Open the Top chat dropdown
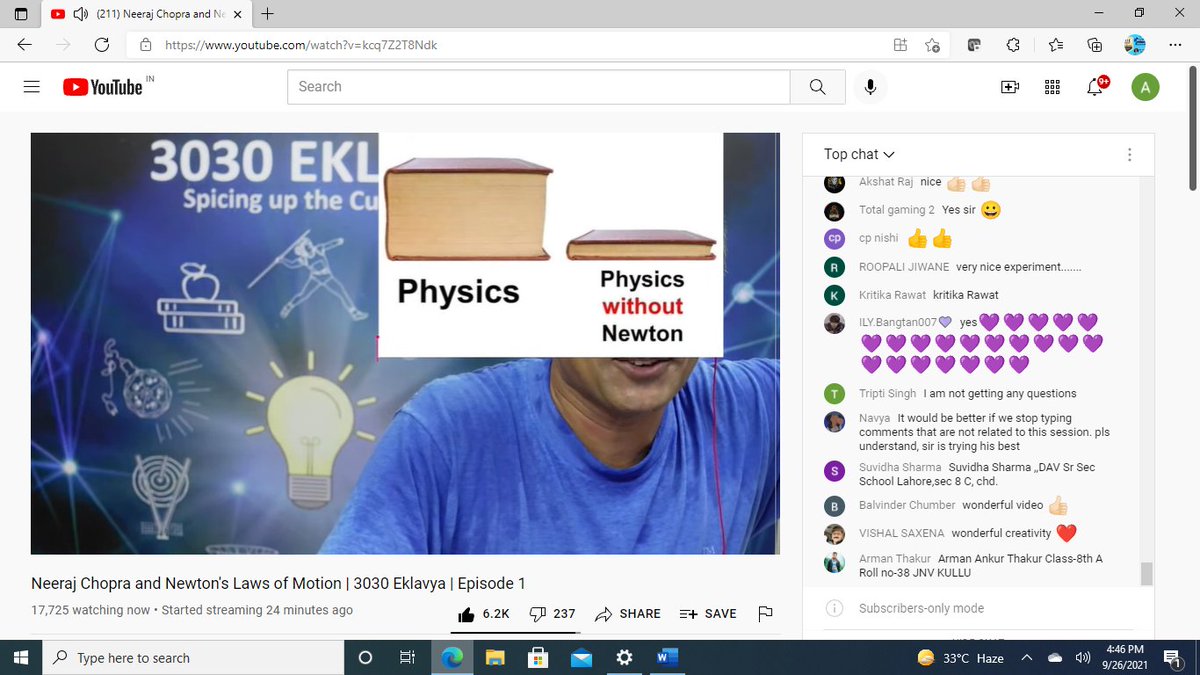1200x675 pixels. (858, 154)
